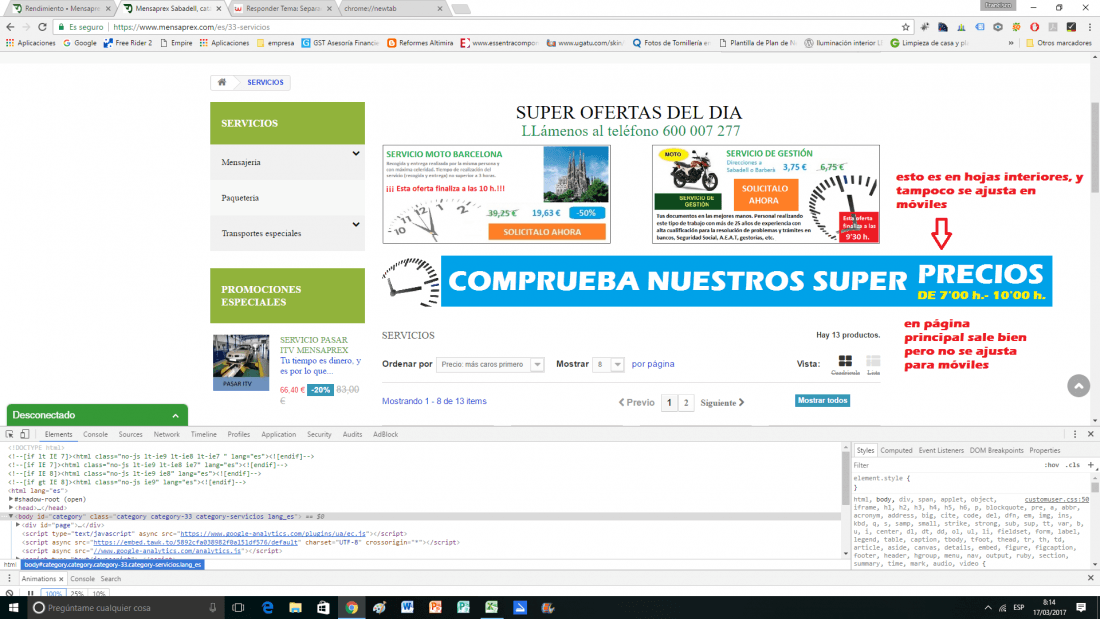Open the Mostrar items-per-page dropdown
This screenshot has height=619, width=1100.
coord(608,364)
